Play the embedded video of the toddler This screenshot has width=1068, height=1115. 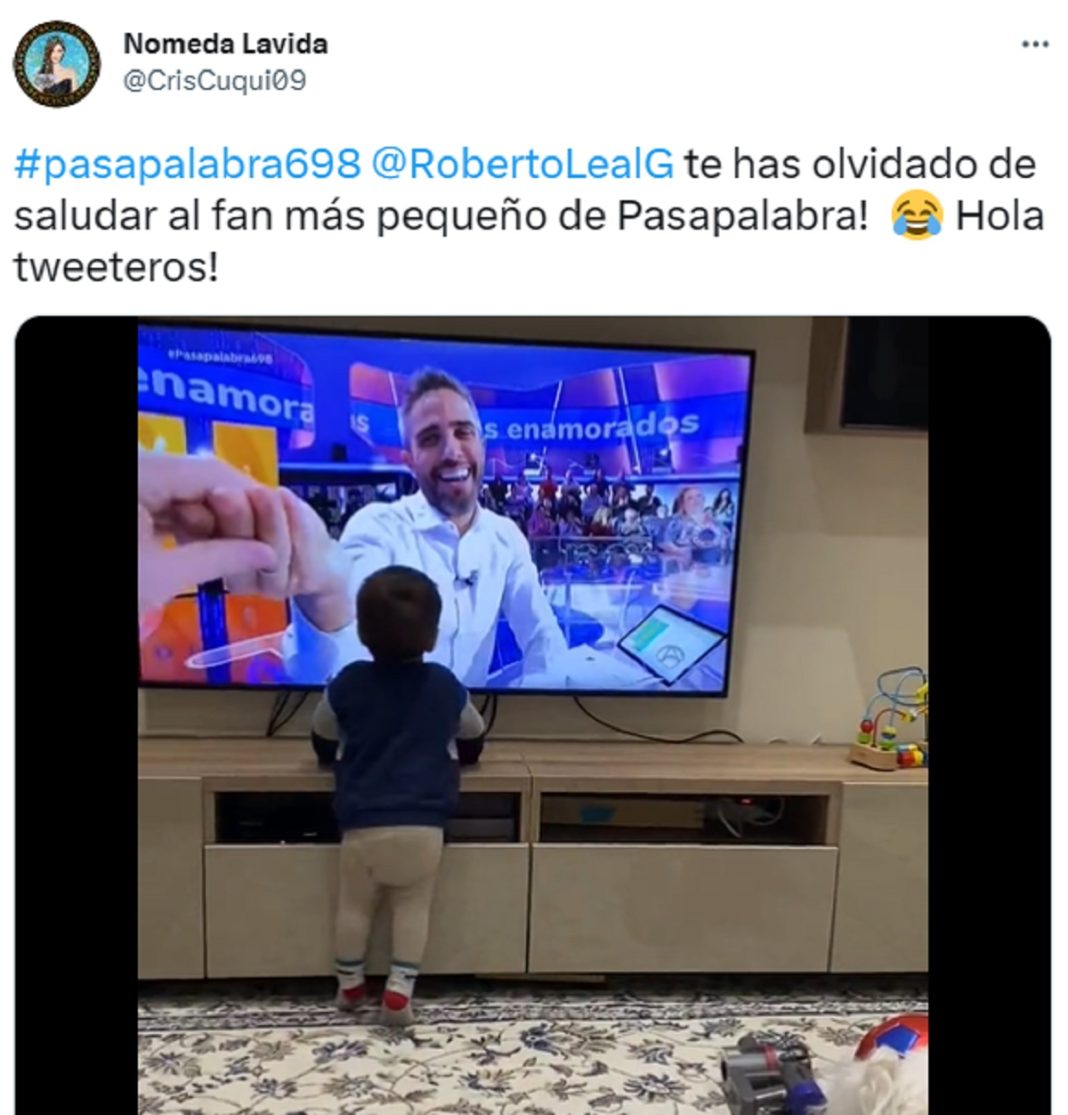click(533, 715)
